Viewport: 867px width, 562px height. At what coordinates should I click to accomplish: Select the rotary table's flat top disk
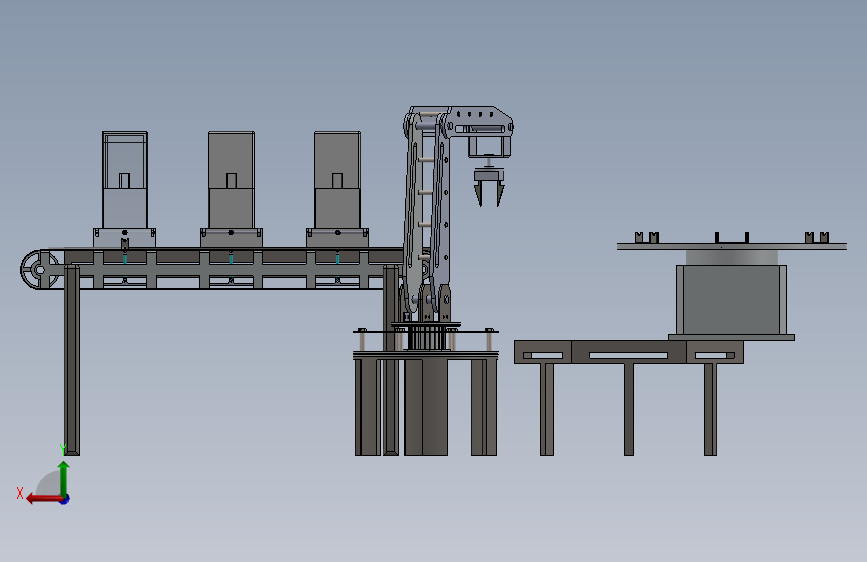click(732, 246)
